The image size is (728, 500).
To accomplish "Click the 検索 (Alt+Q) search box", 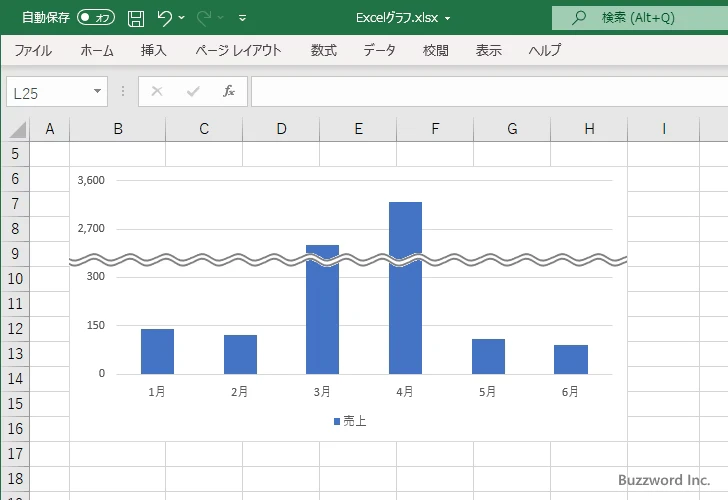I will tap(640, 18).
